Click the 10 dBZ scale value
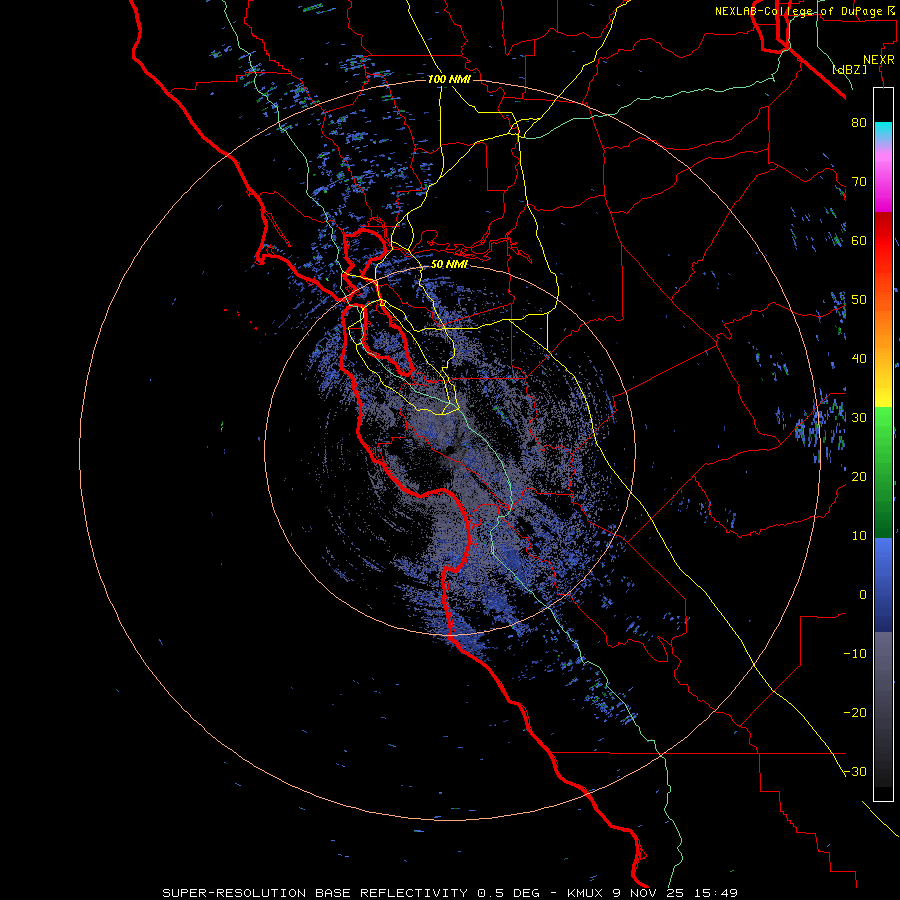Screen dimensions: 900x900 coord(859,536)
